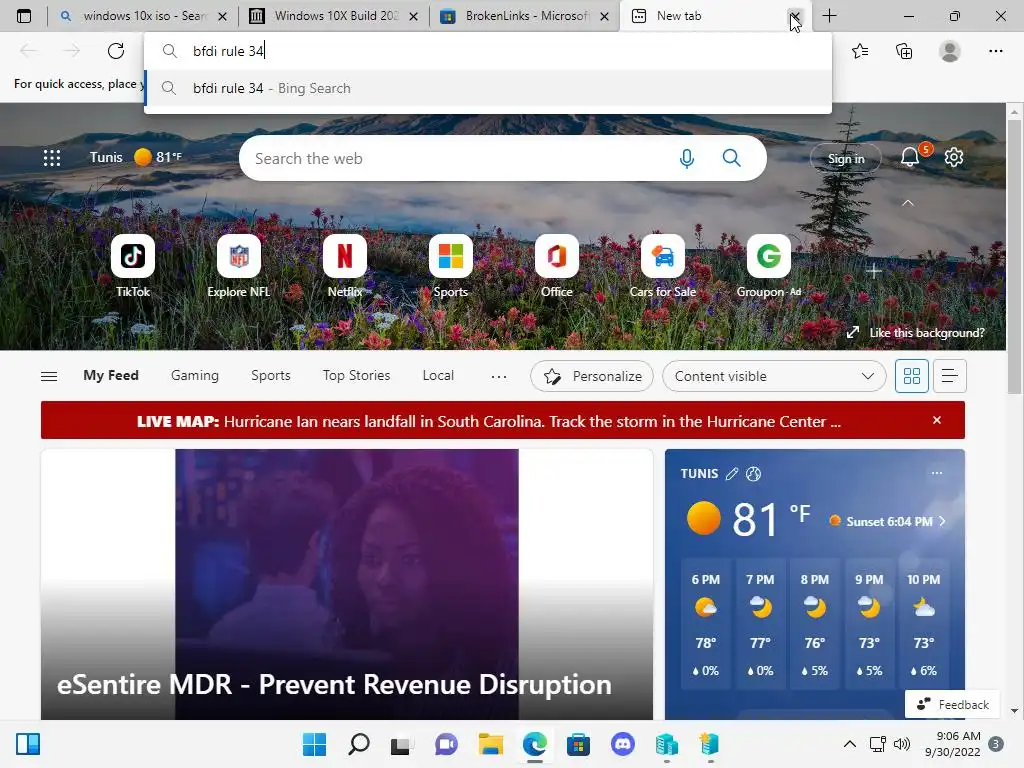Open the profile avatar icon

tap(950, 51)
